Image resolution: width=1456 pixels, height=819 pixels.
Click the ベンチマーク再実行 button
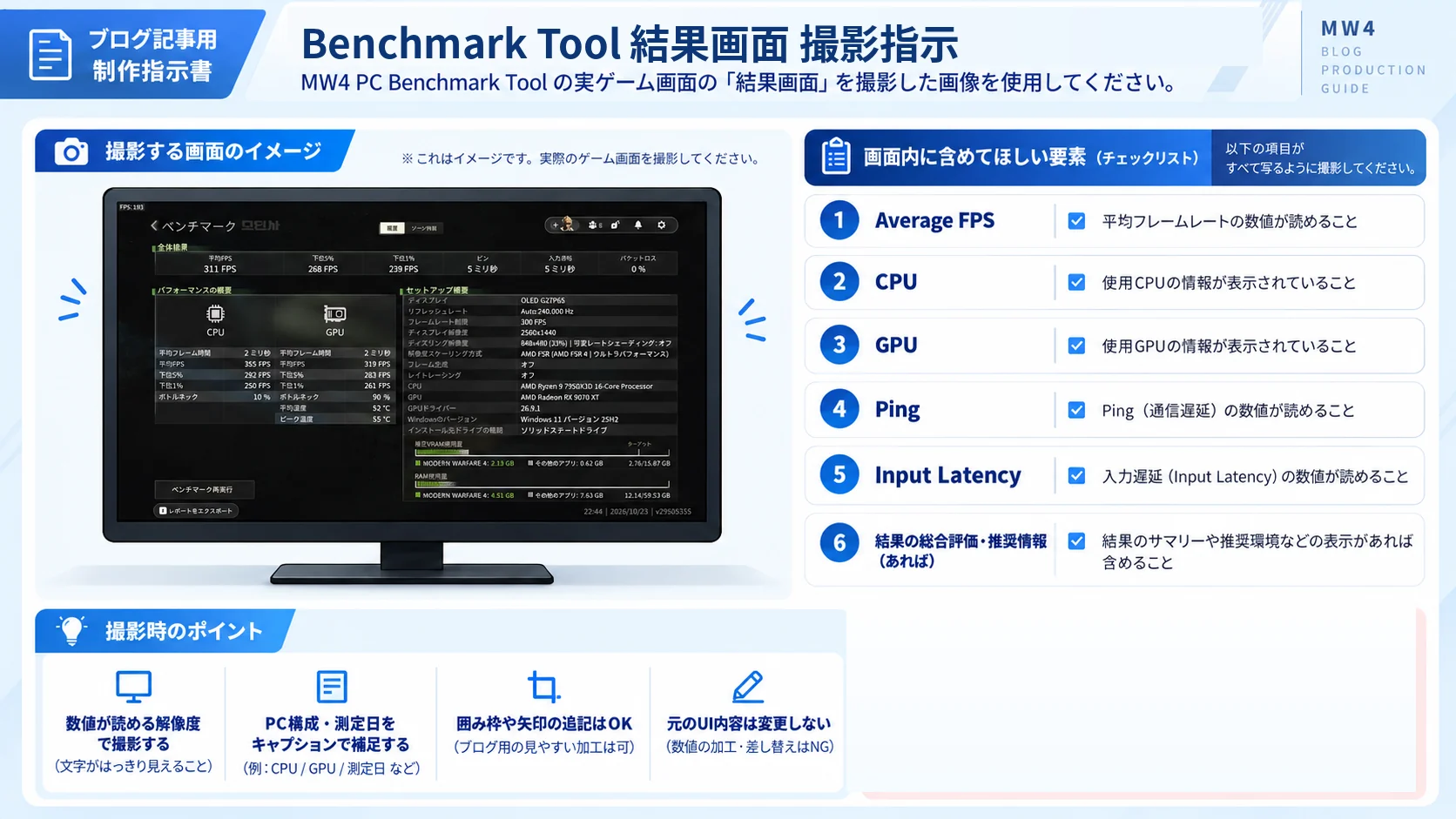205,489
